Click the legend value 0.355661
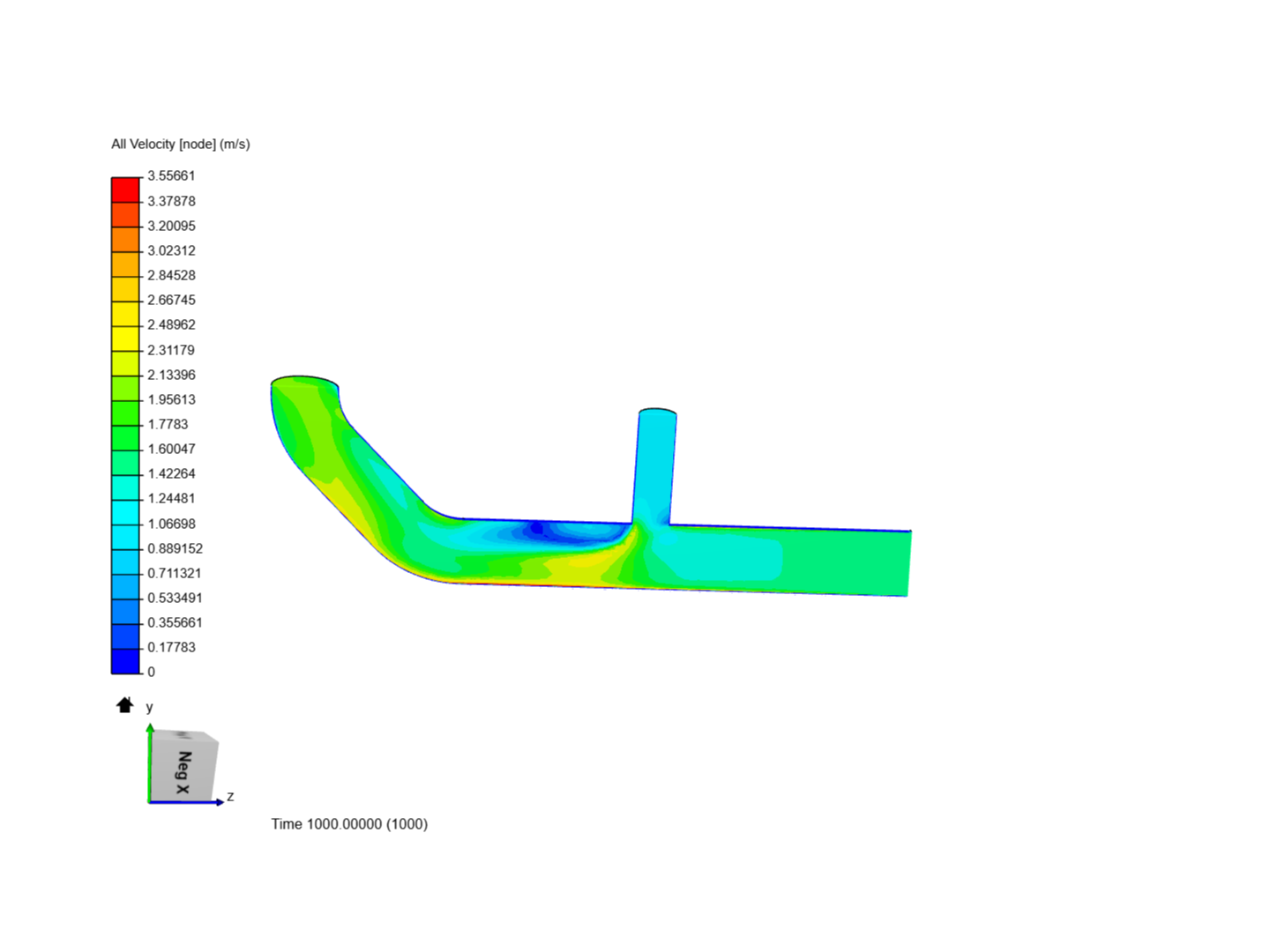This screenshot has height=952, width=1270. point(175,622)
